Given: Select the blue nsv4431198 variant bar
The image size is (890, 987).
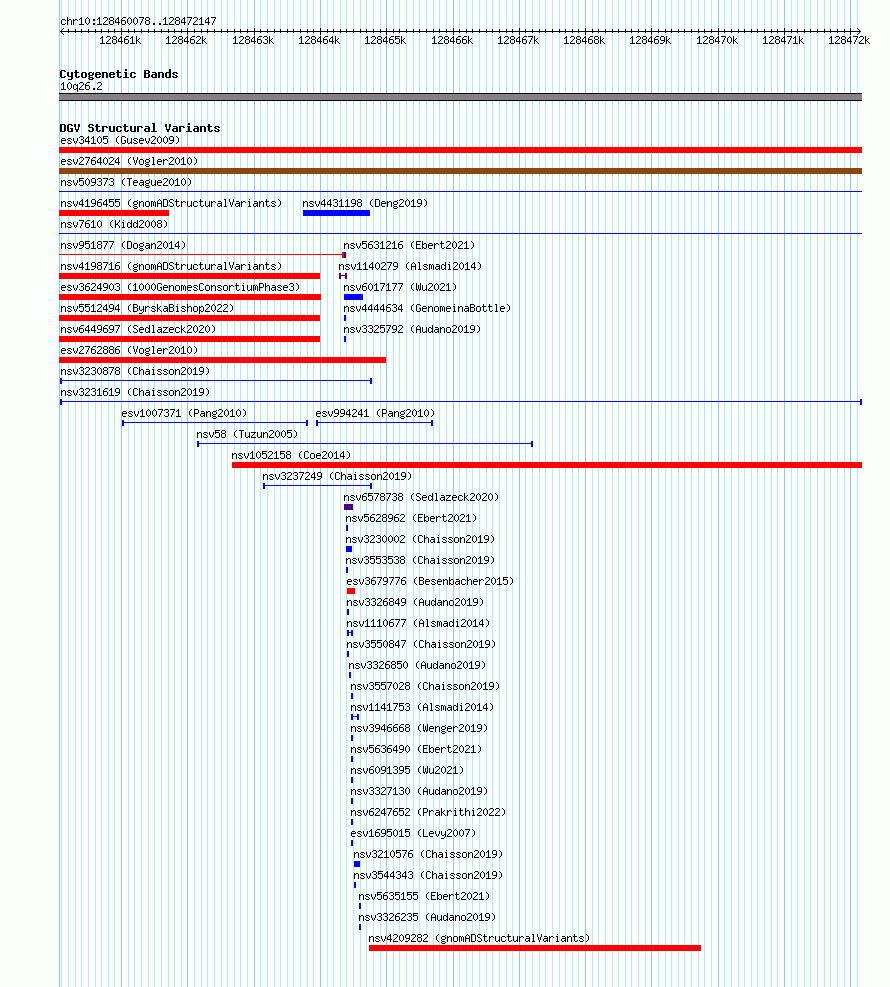Looking at the screenshot, I should (336, 213).
